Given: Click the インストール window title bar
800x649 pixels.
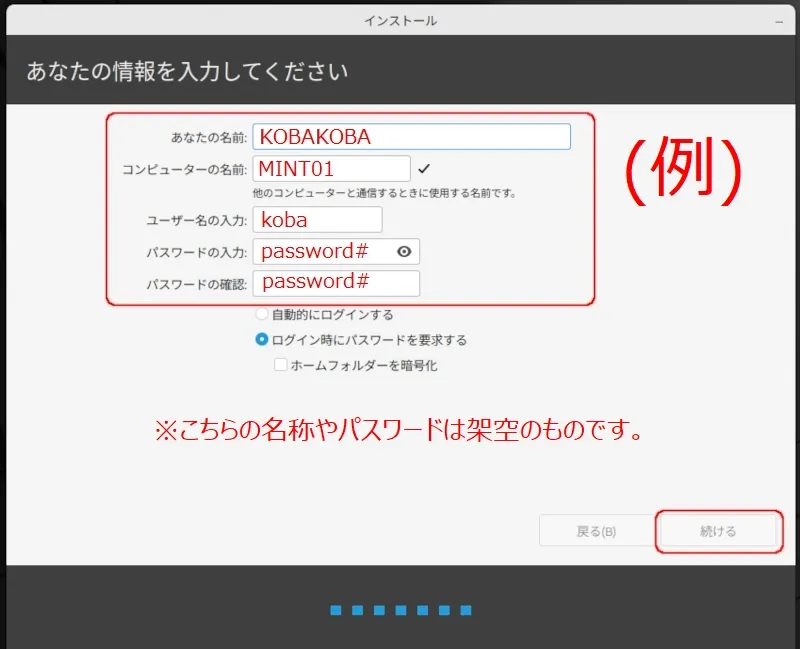Looking at the screenshot, I should click(400, 20).
